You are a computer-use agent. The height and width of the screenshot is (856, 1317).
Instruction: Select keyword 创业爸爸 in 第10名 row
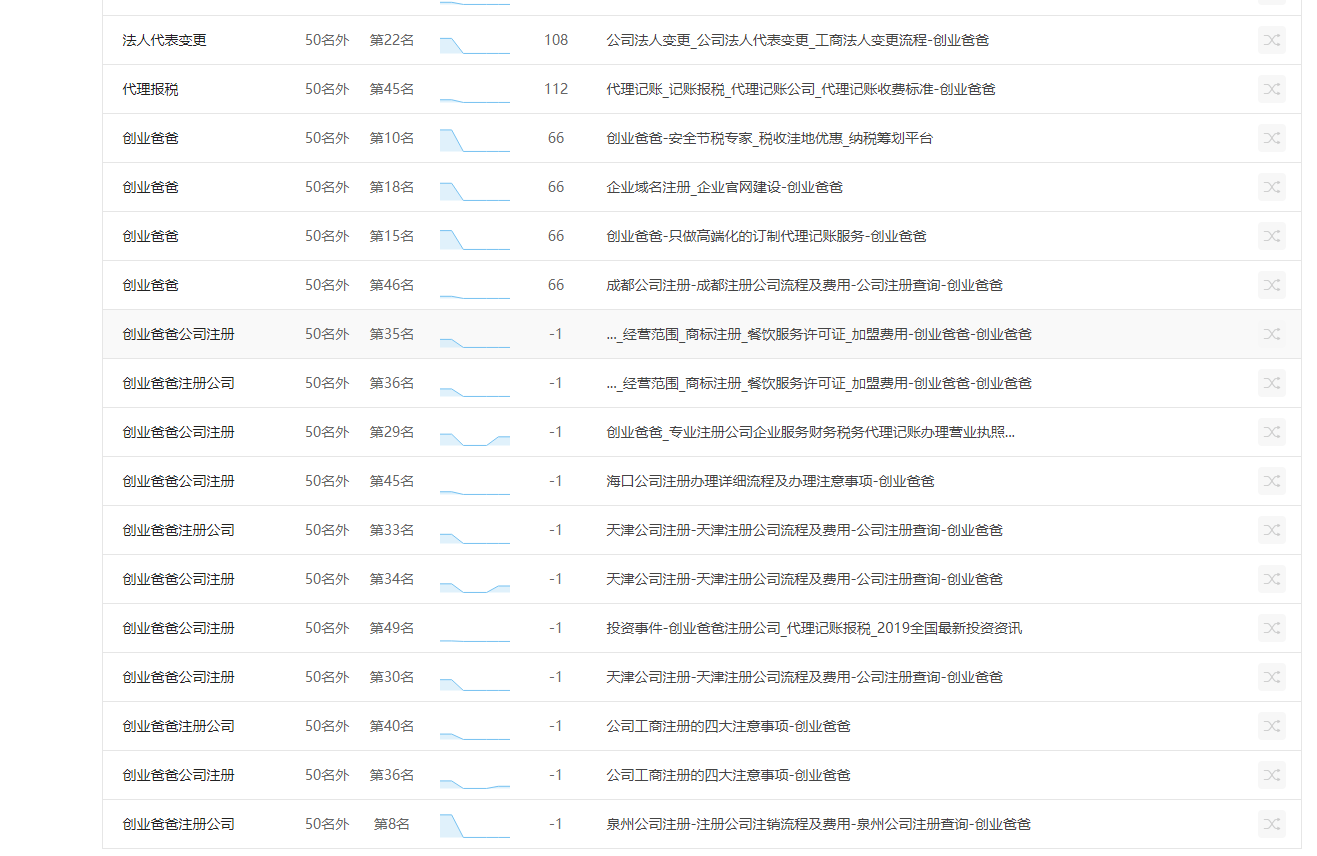click(x=150, y=138)
